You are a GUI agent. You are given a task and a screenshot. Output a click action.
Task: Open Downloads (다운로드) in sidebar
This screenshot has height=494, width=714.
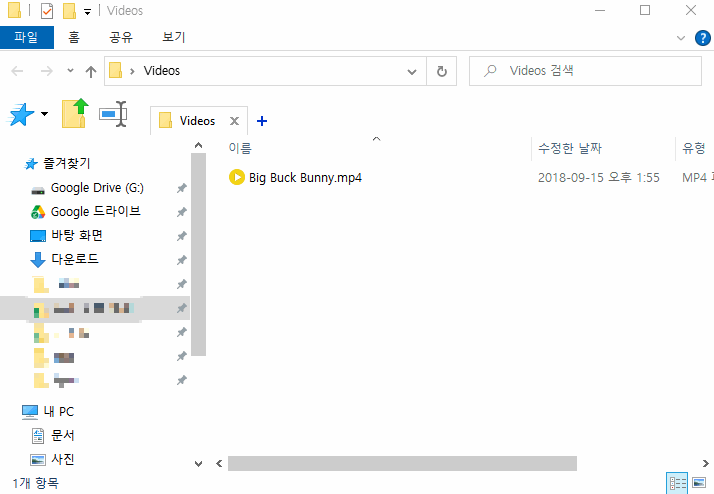(75, 259)
